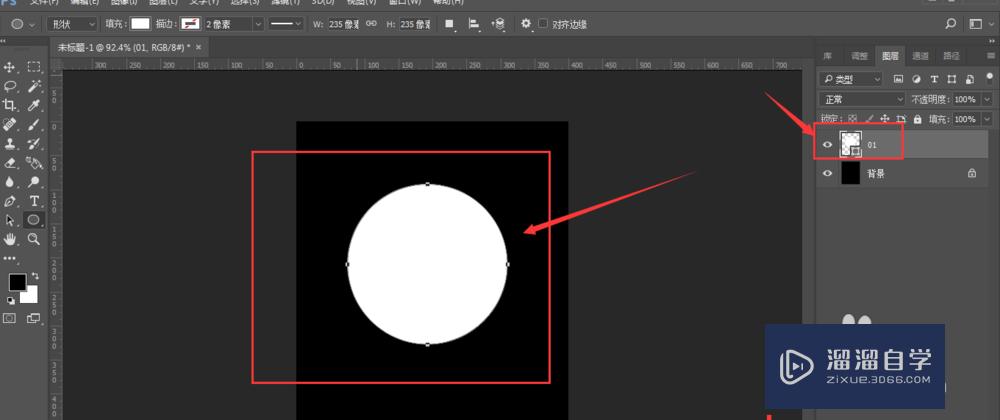Image resolution: width=1000 pixels, height=420 pixels.
Task: Click the Rectangular Marquee tool
Action: pyautogui.click(x=34, y=67)
